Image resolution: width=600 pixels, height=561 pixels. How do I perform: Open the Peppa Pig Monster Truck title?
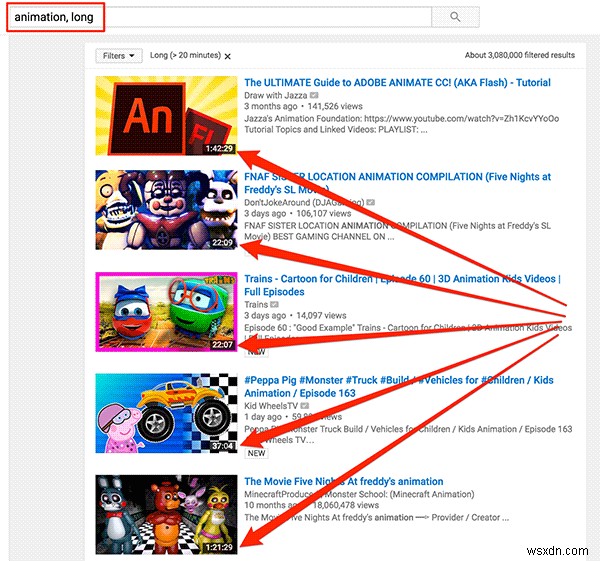click(x=399, y=387)
